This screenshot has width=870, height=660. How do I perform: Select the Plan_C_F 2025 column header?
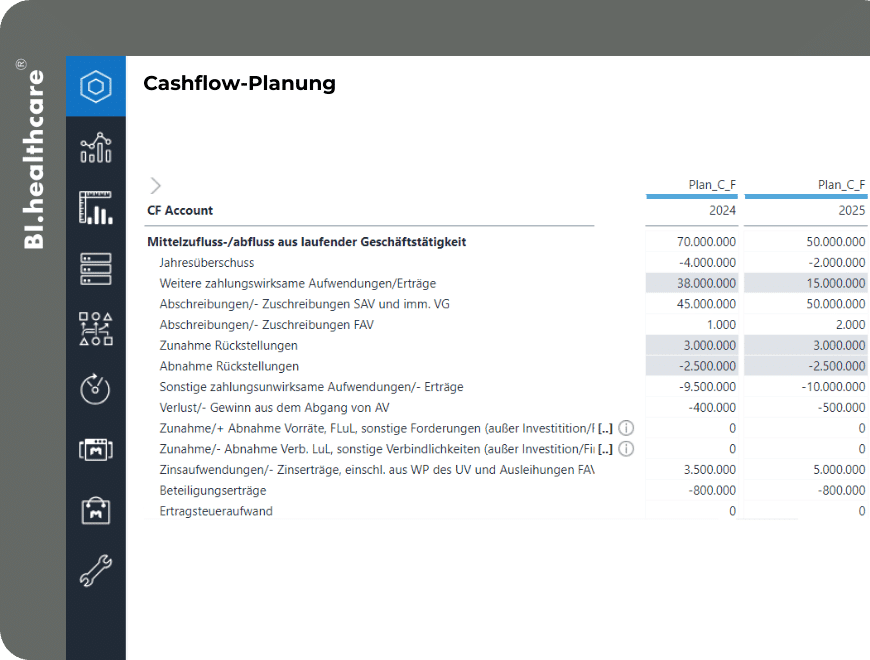pyautogui.click(x=805, y=198)
